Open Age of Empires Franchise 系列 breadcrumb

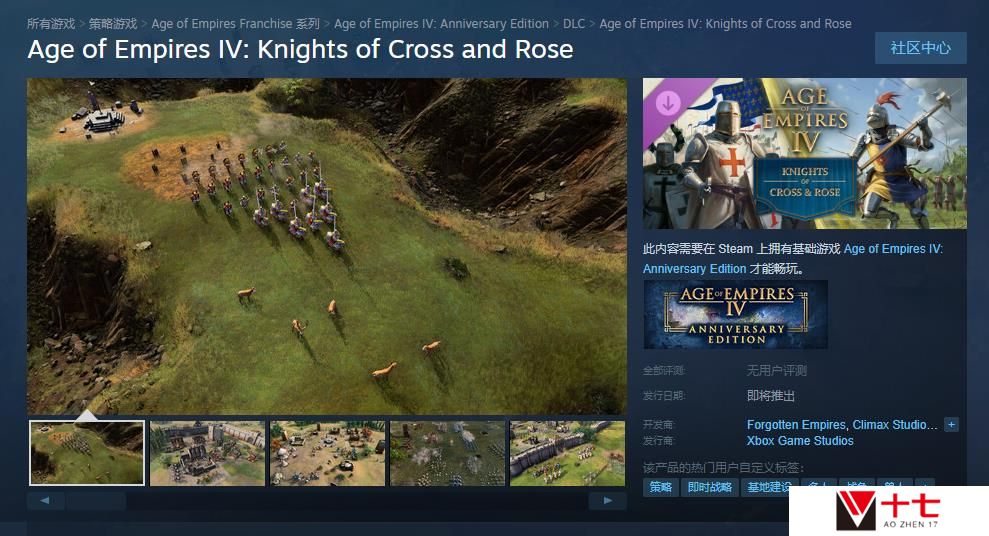pyautogui.click(x=236, y=24)
